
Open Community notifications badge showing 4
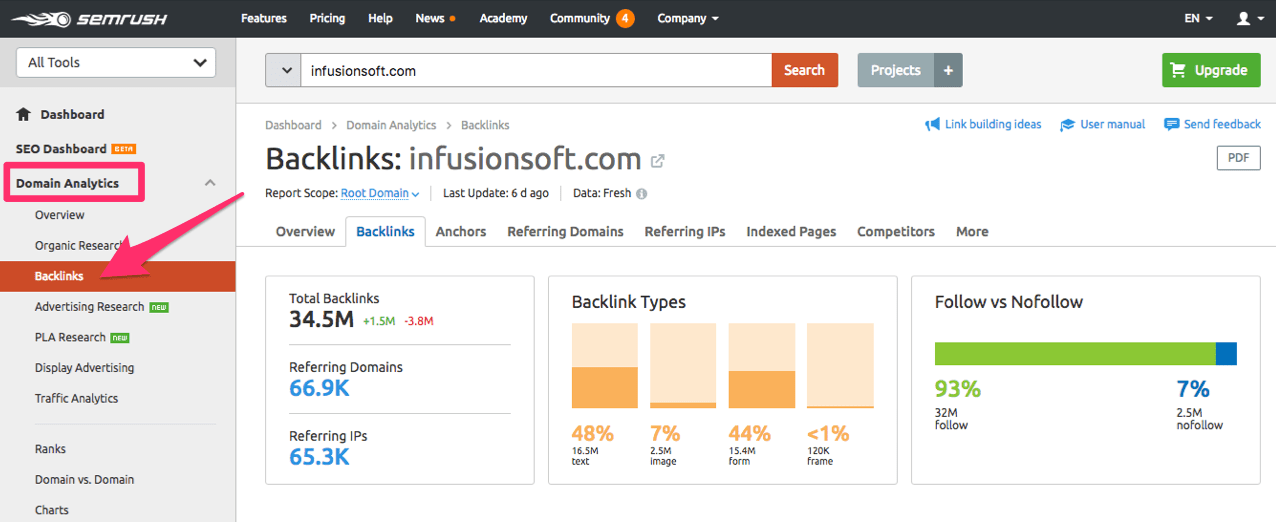tap(625, 18)
